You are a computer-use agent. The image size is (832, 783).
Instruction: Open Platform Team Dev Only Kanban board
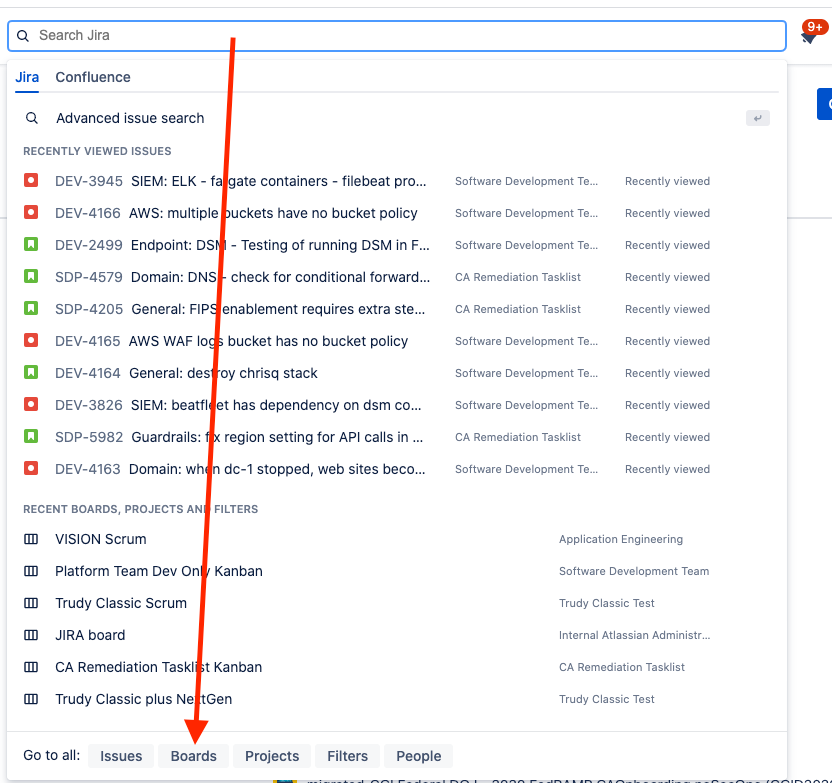396,571
